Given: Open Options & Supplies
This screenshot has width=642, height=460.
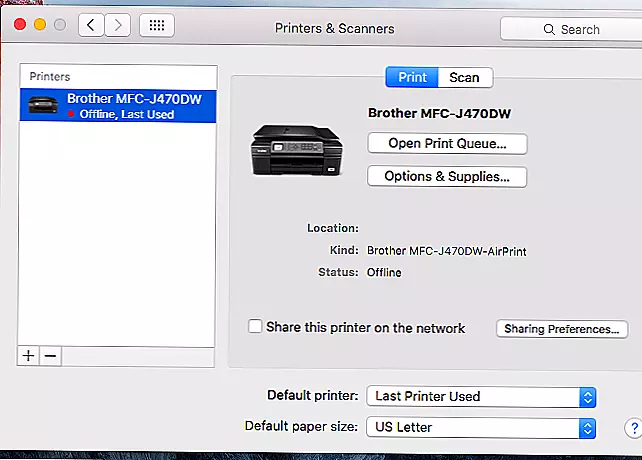Looking at the screenshot, I should pyautogui.click(x=447, y=176).
